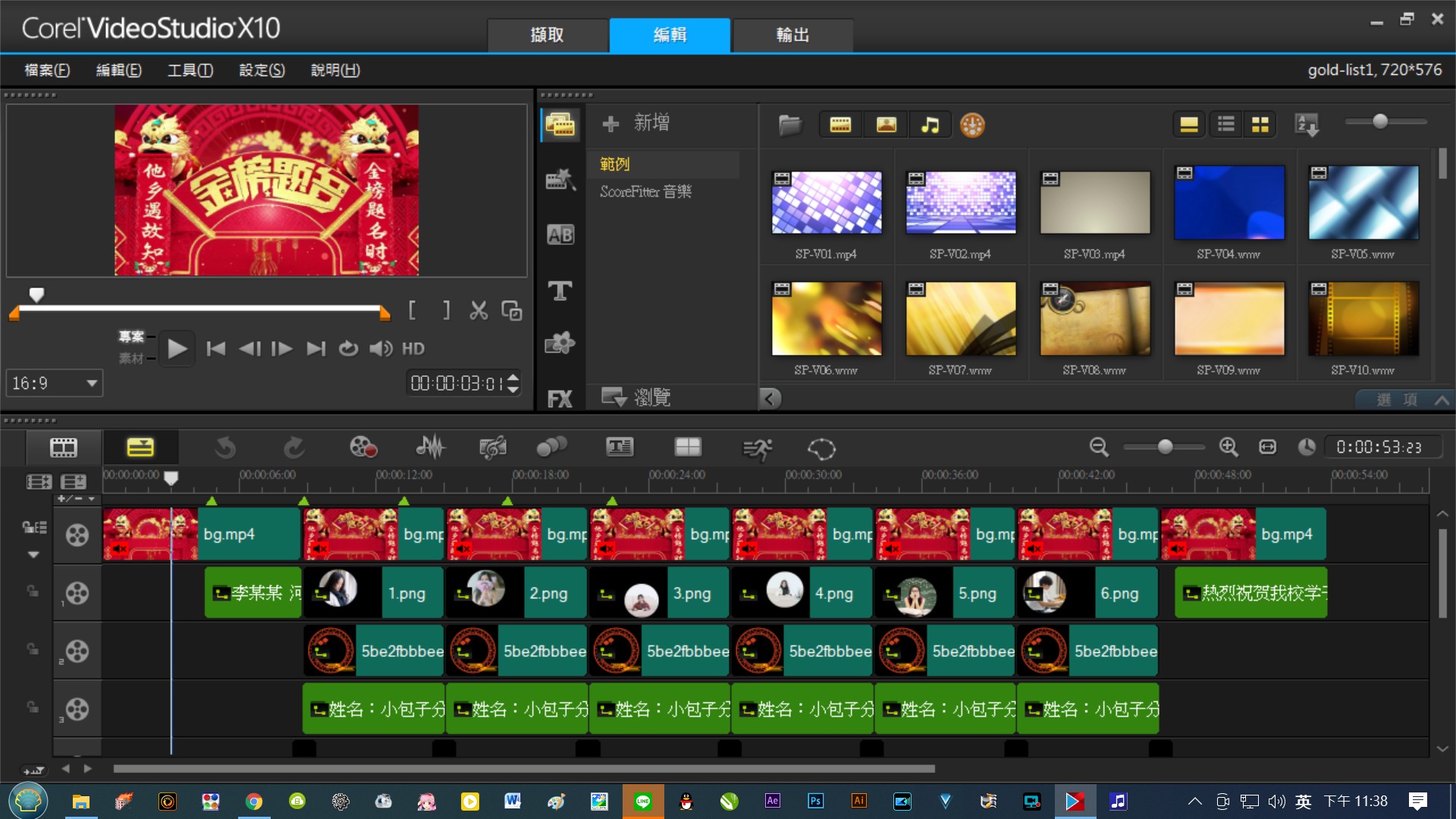Switch to the 編輯 tab

click(x=670, y=35)
